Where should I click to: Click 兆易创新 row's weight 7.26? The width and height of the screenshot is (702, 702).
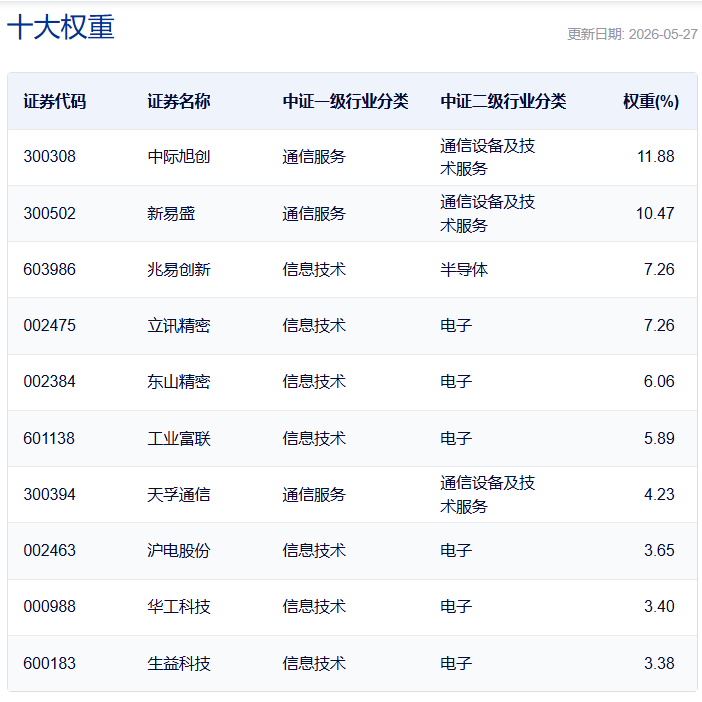pos(659,270)
